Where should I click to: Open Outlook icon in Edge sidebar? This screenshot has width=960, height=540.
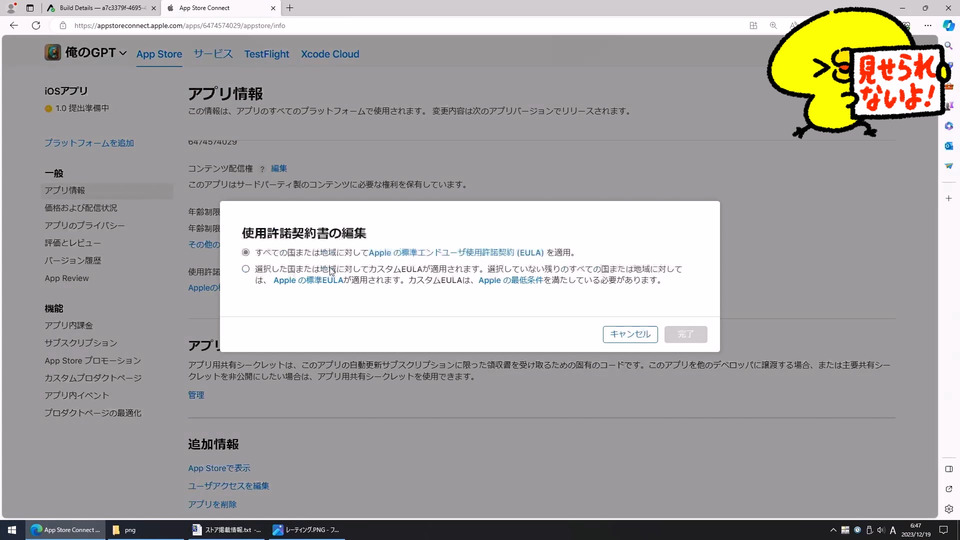pos(948,146)
